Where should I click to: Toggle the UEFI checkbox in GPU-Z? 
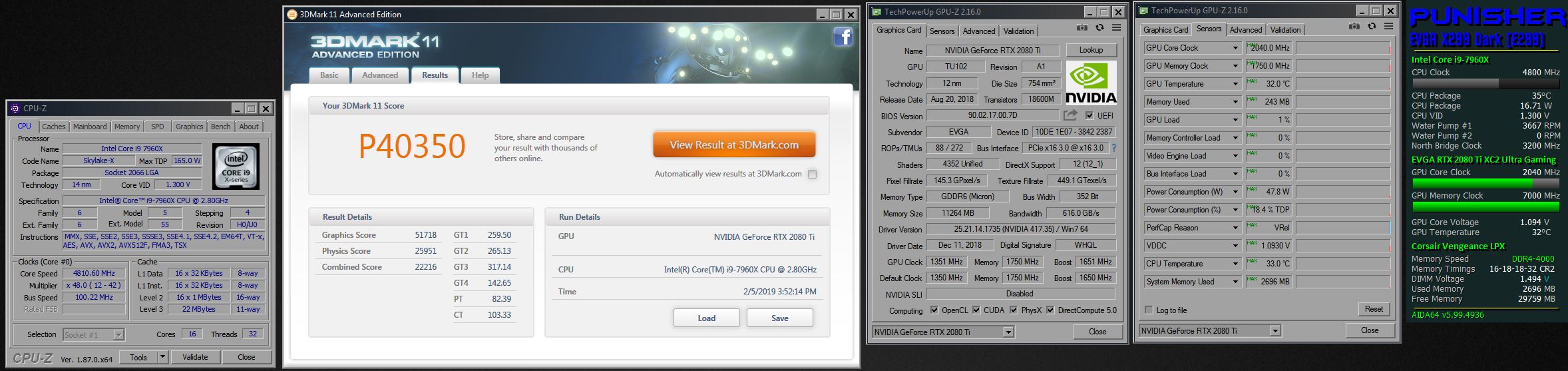[x=1089, y=116]
